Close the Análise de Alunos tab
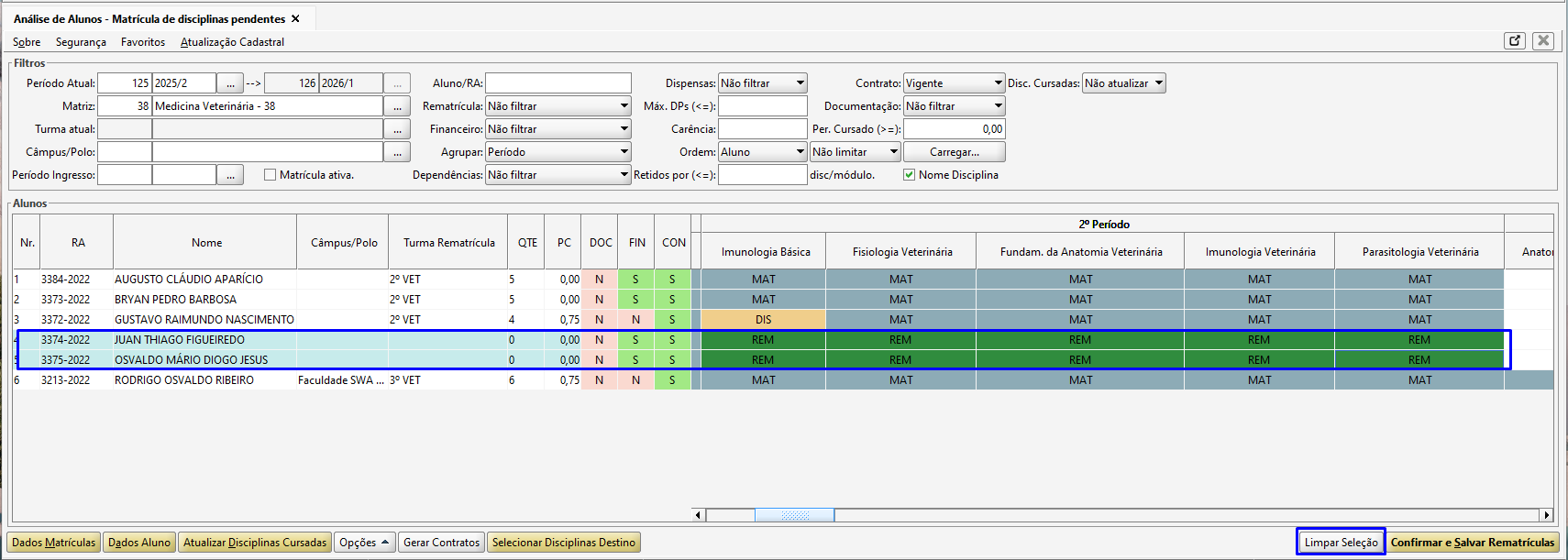The image size is (1568, 560). pyautogui.click(x=295, y=18)
